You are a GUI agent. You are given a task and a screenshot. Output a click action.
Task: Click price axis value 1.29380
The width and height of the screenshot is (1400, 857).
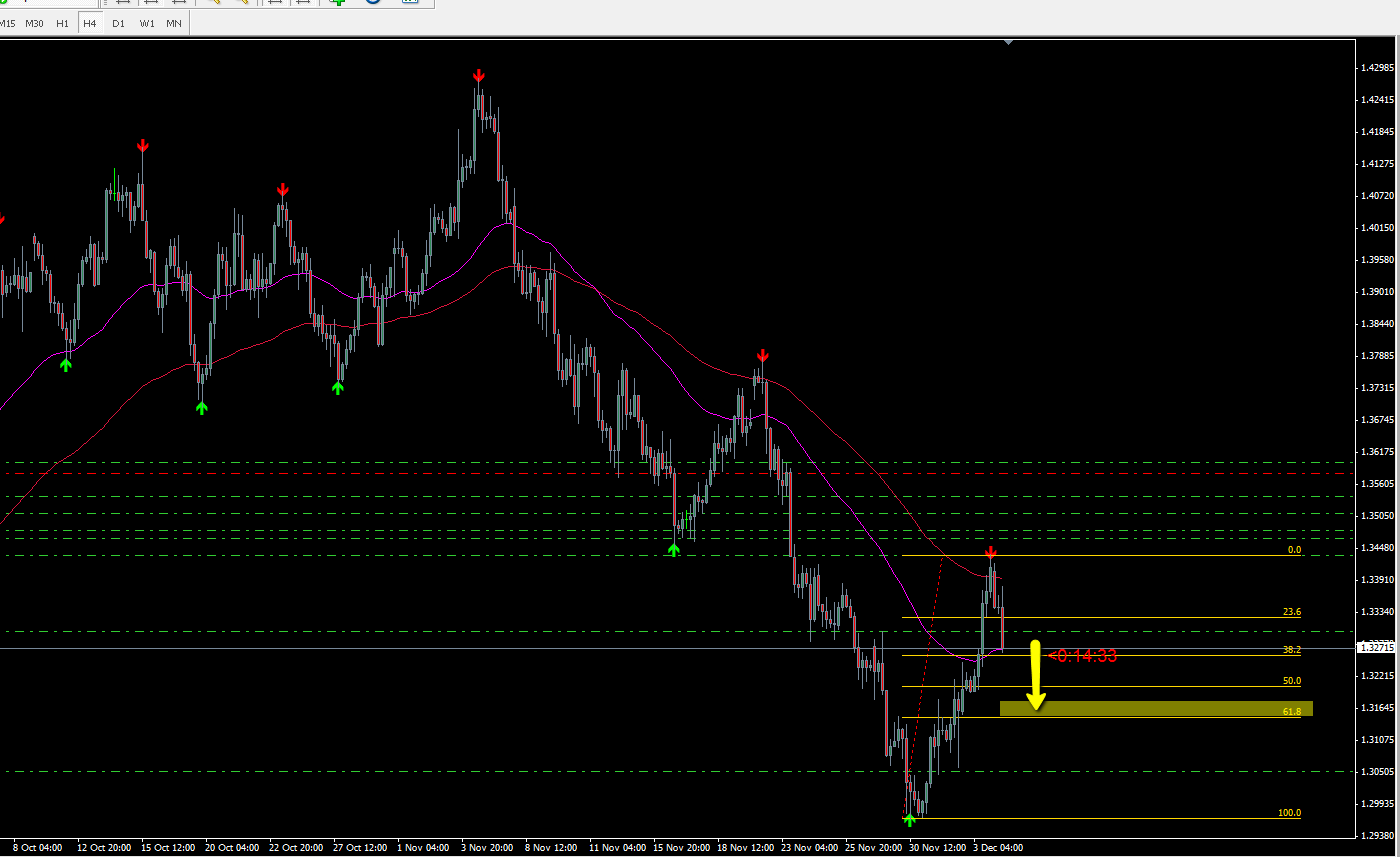pyautogui.click(x=1377, y=836)
